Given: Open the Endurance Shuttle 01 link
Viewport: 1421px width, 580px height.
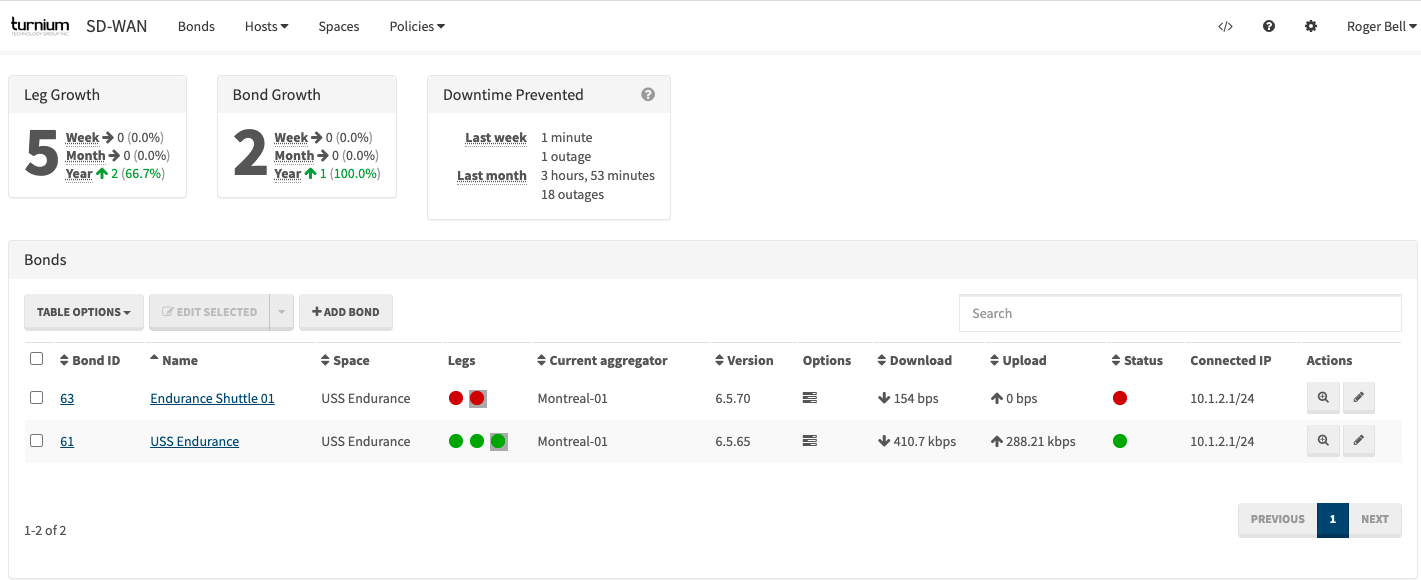Looking at the screenshot, I should pyautogui.click(x=212, y=398).
